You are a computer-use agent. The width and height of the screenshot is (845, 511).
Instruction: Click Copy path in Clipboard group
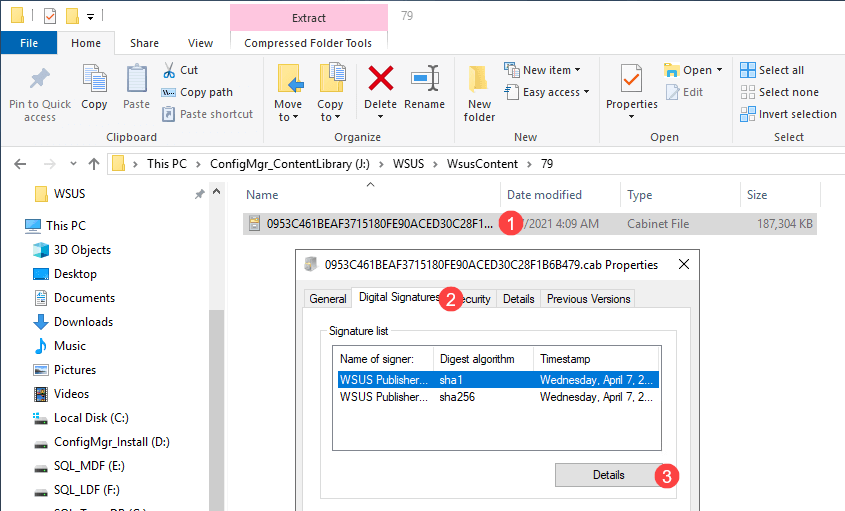197,92
